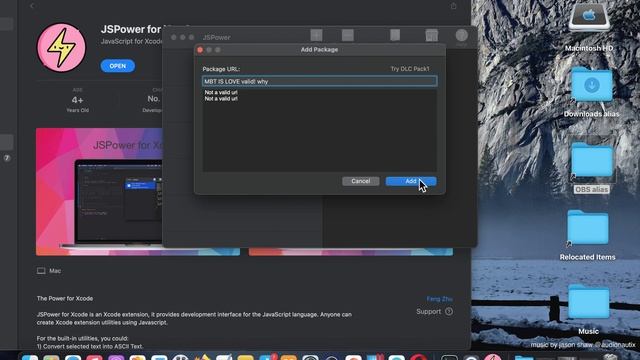Open the first JSPower screenshot thumbnail
Image resolution: width=640 pixels, height=360 pixels.
point(99,192)
